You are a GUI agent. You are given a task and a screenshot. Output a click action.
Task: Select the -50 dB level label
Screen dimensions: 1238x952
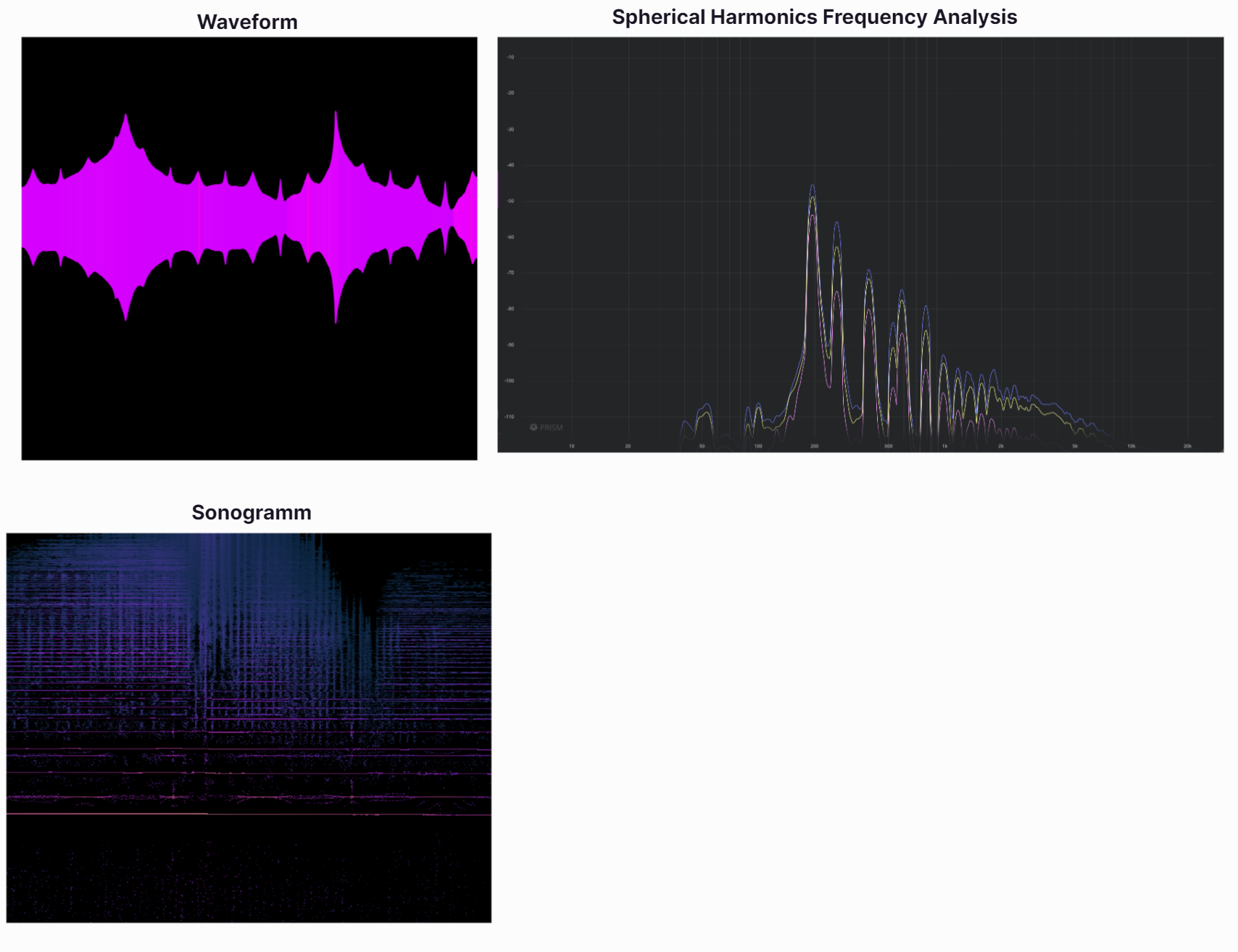click(510, 201)
